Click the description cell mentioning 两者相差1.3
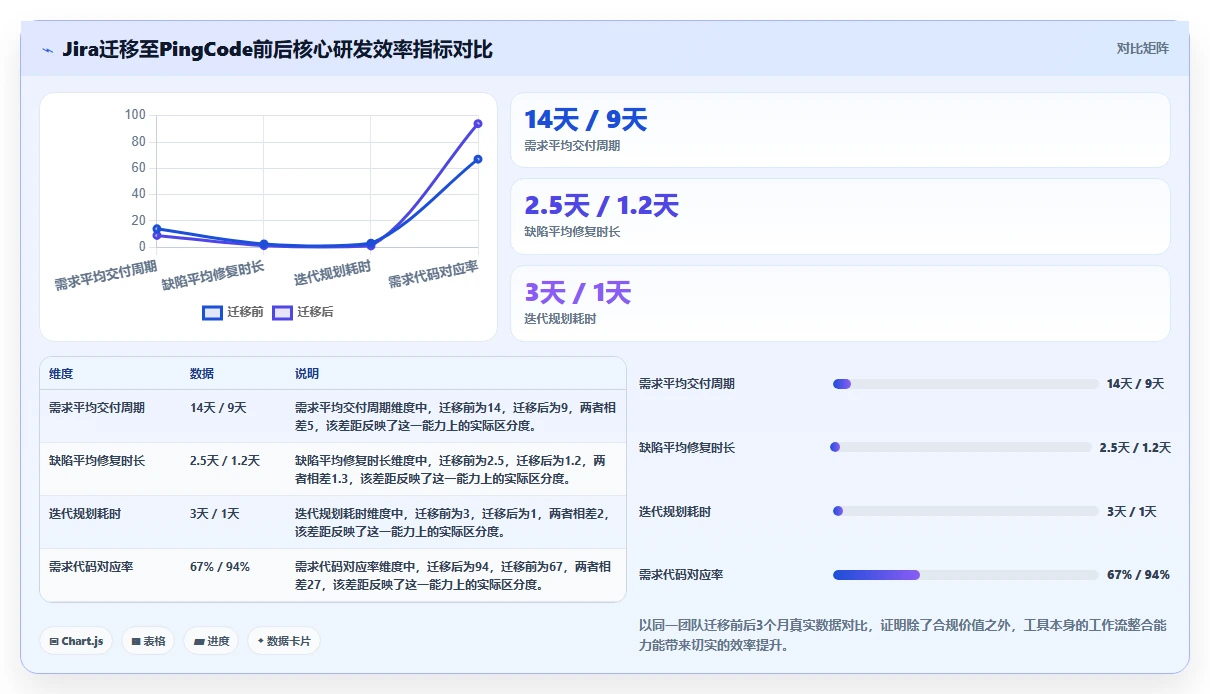Image resolution: width=1210 pixels, height=694 pixels. 455,470
